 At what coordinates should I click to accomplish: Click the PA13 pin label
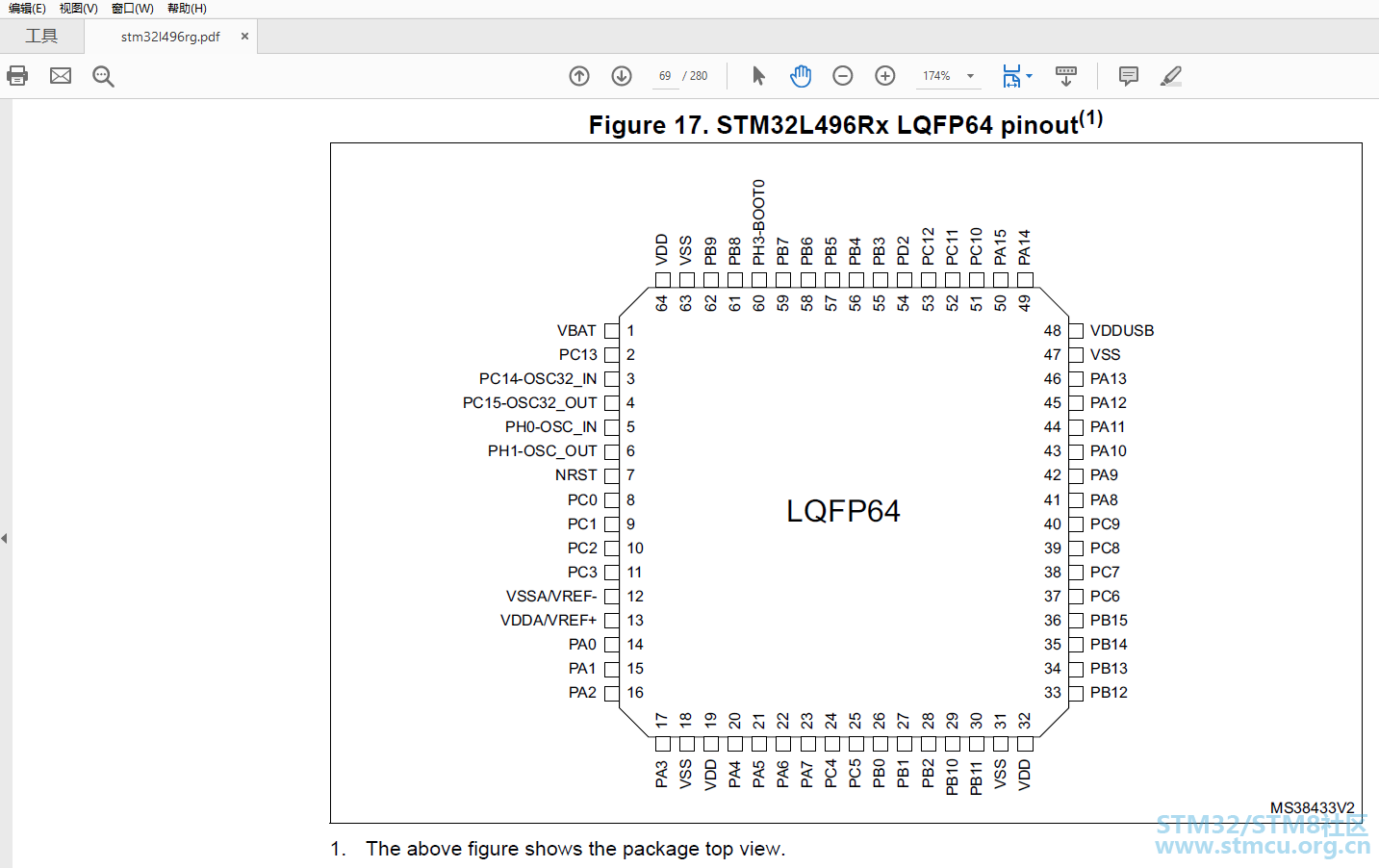coord(1109,379)
